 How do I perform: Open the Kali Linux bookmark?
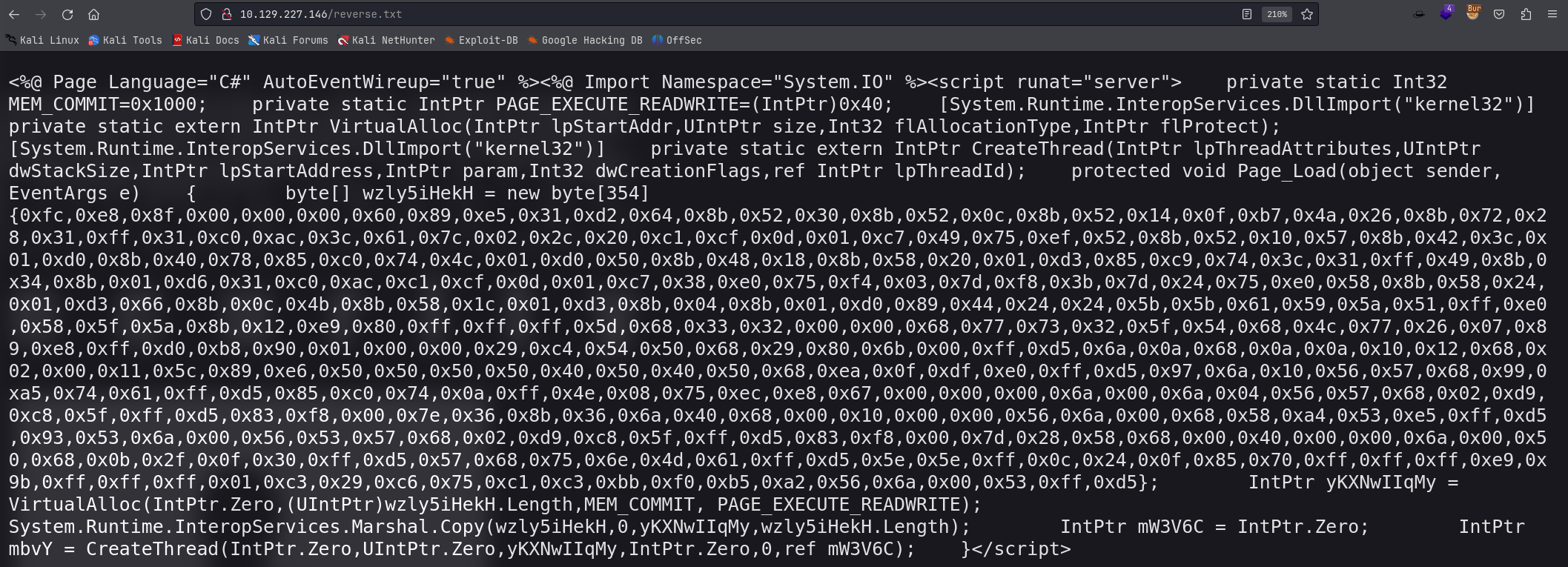(x=43, y=40)
